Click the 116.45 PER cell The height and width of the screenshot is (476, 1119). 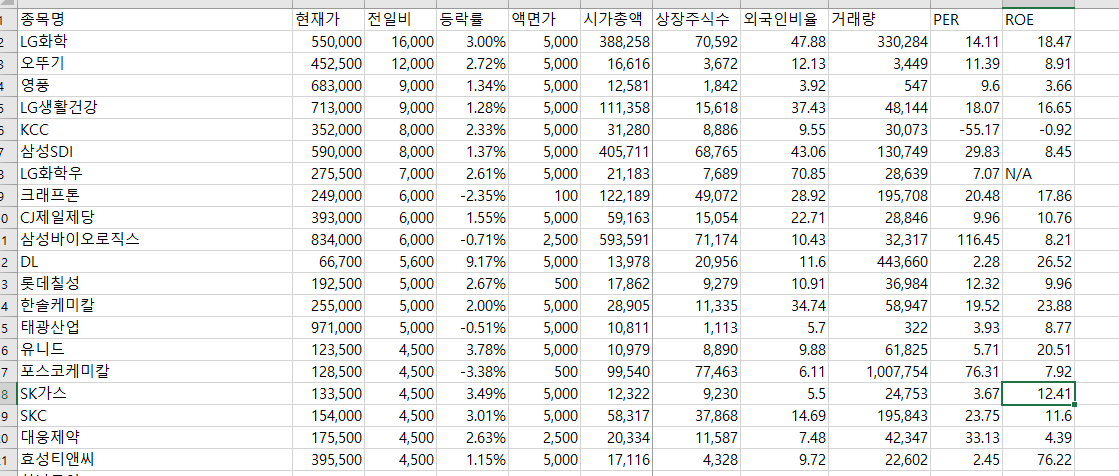(966, 240)
